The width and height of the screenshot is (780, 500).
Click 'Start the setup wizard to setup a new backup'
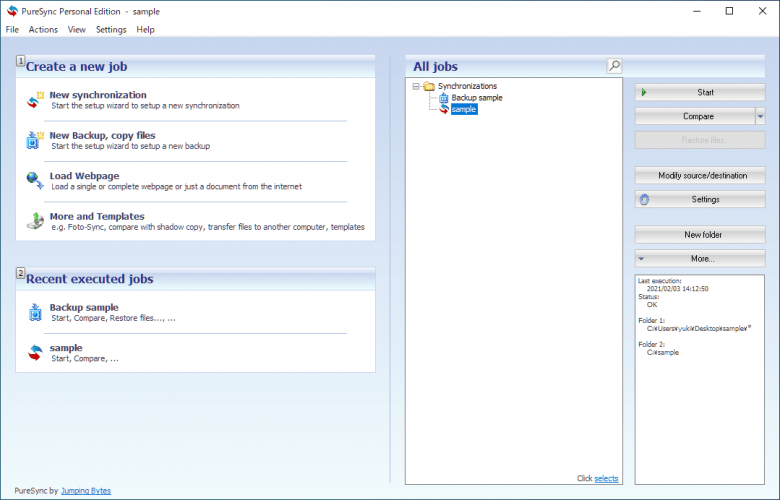point(131,146)
